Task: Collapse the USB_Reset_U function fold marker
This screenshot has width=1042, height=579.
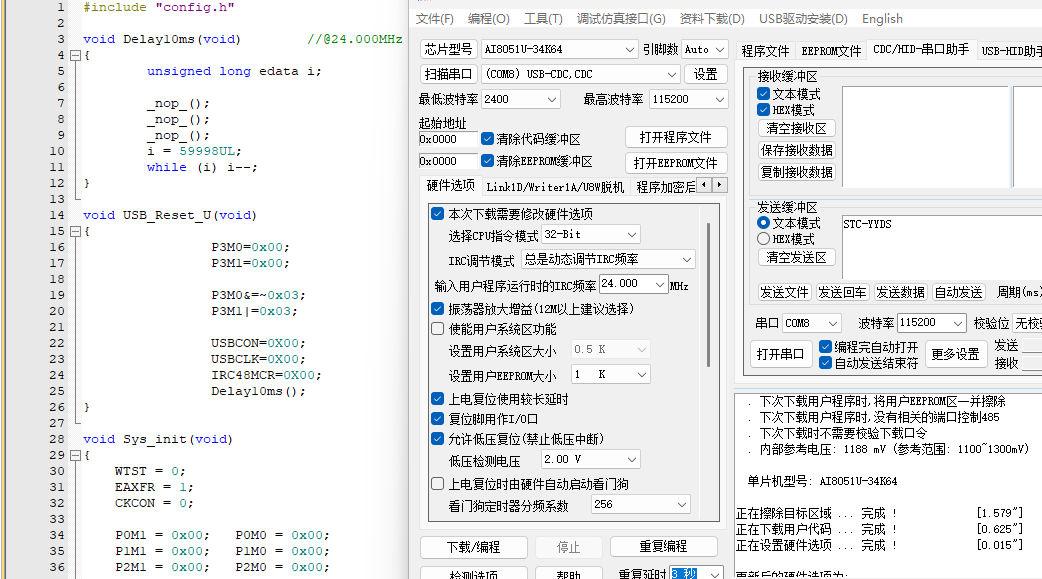Action: click(75, 231)
